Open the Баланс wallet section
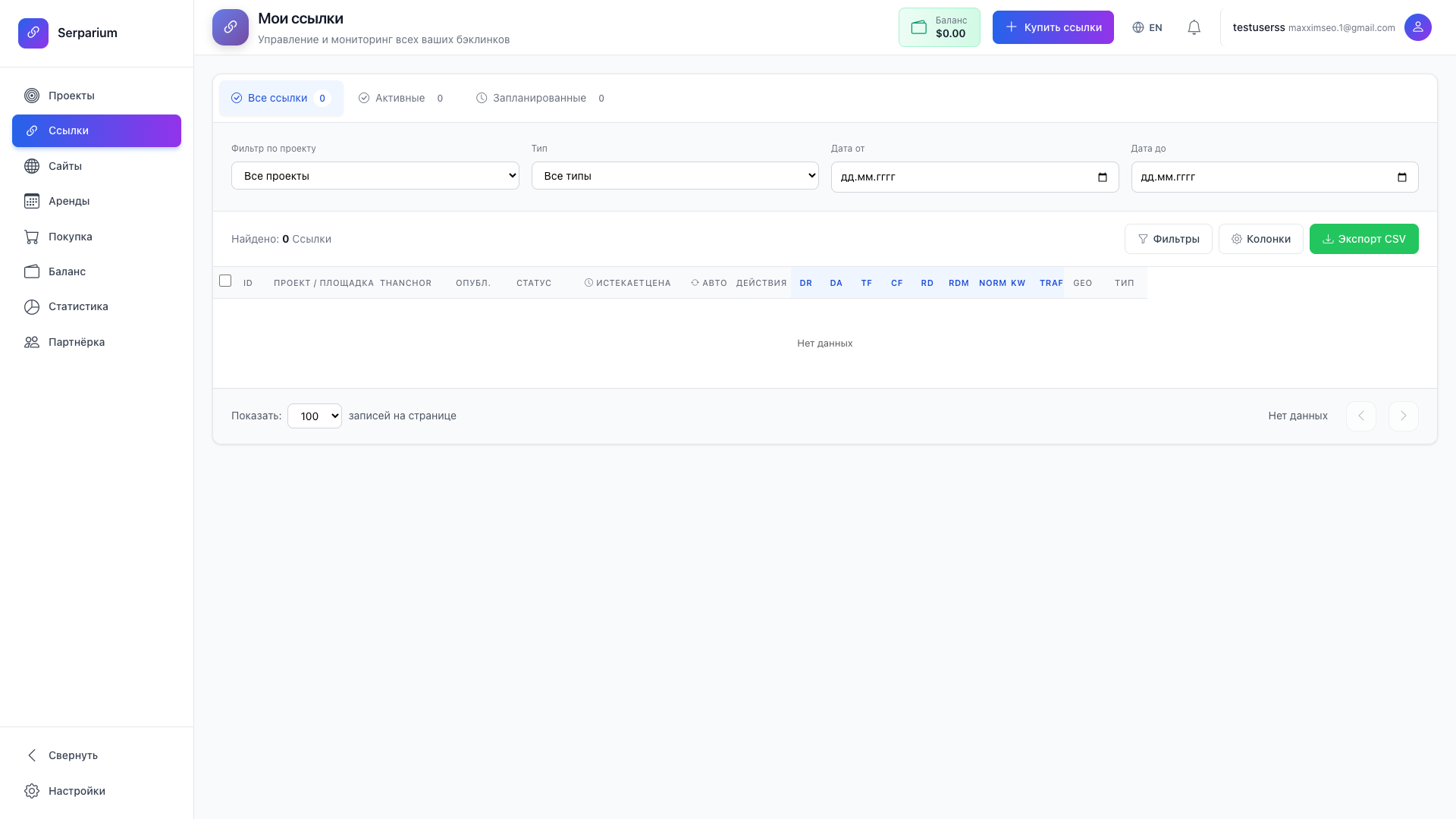The width and height of the screenshot is (1456, 819). [x=31, y=271]
